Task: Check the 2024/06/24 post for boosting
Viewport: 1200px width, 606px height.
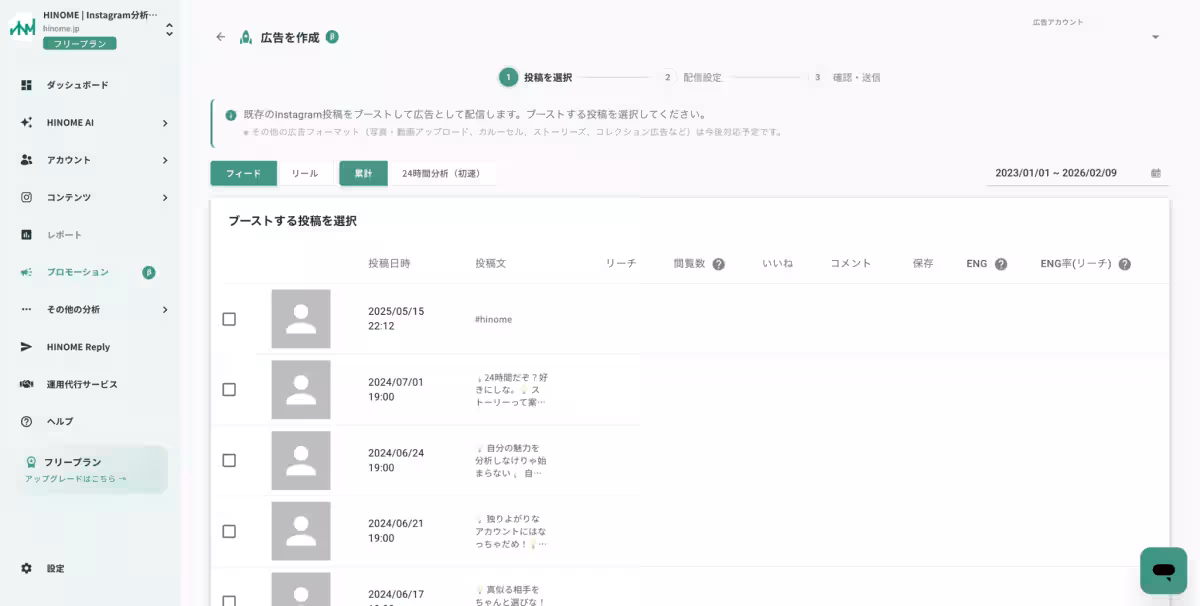Action: (229, 460)
